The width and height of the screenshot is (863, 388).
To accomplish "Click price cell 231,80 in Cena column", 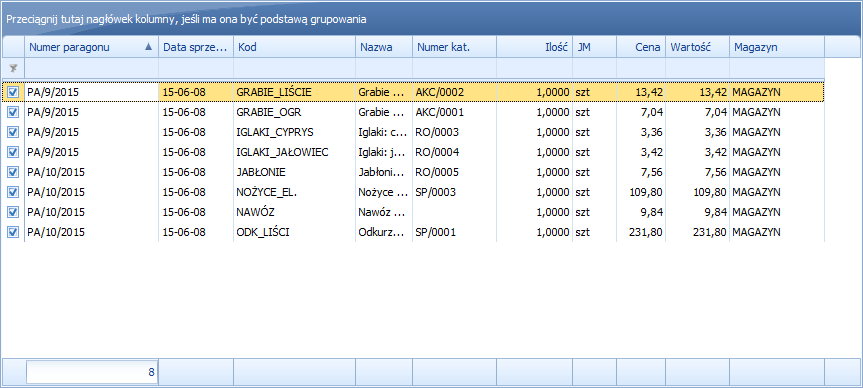I will (x=641, y=232).
